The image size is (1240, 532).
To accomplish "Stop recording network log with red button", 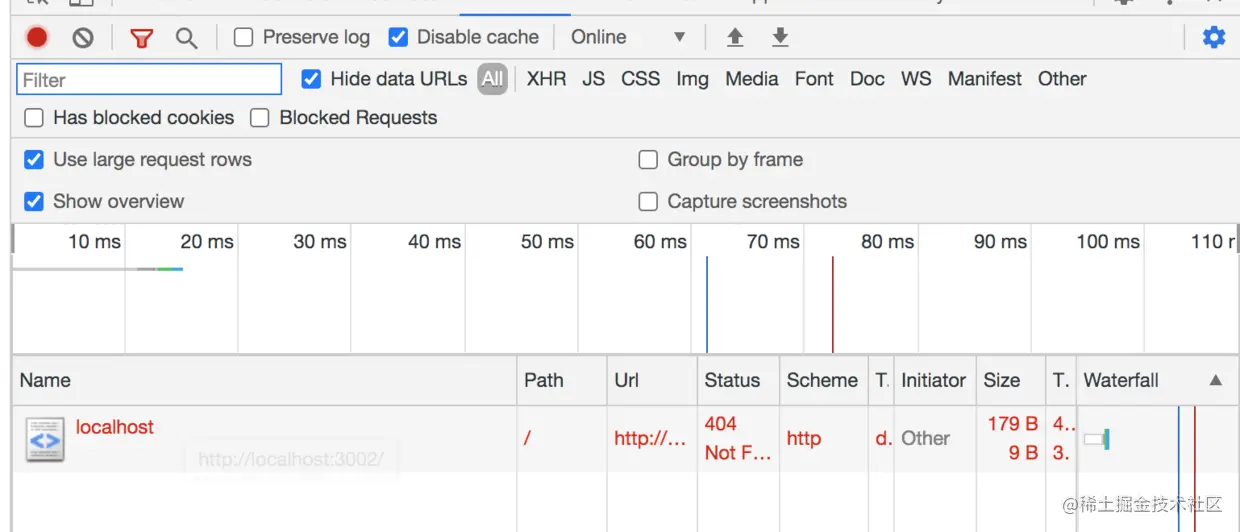I will (x=37, y=38).
